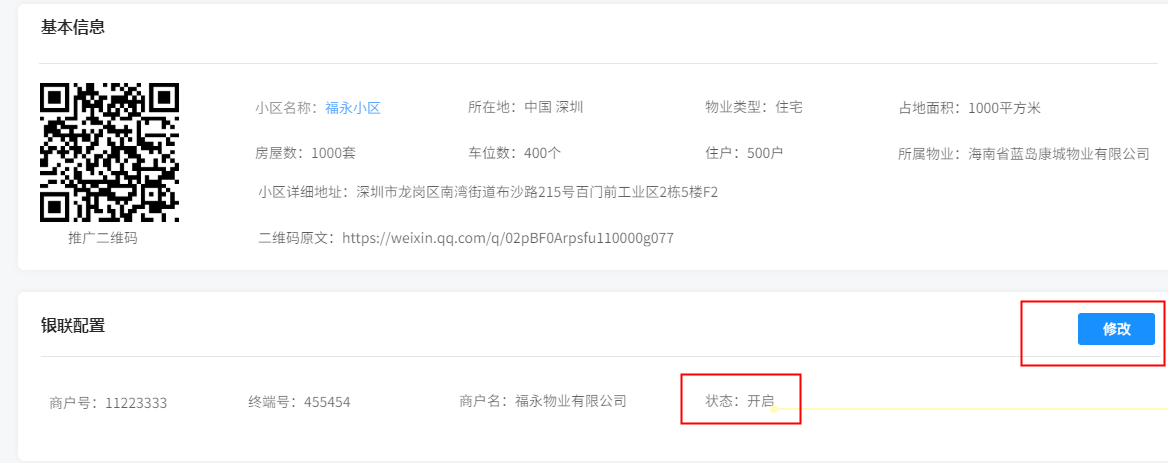This screenshot has width=1168, height=463.
Task: Click the 状态 开启 status text
Action: point(740,402)
